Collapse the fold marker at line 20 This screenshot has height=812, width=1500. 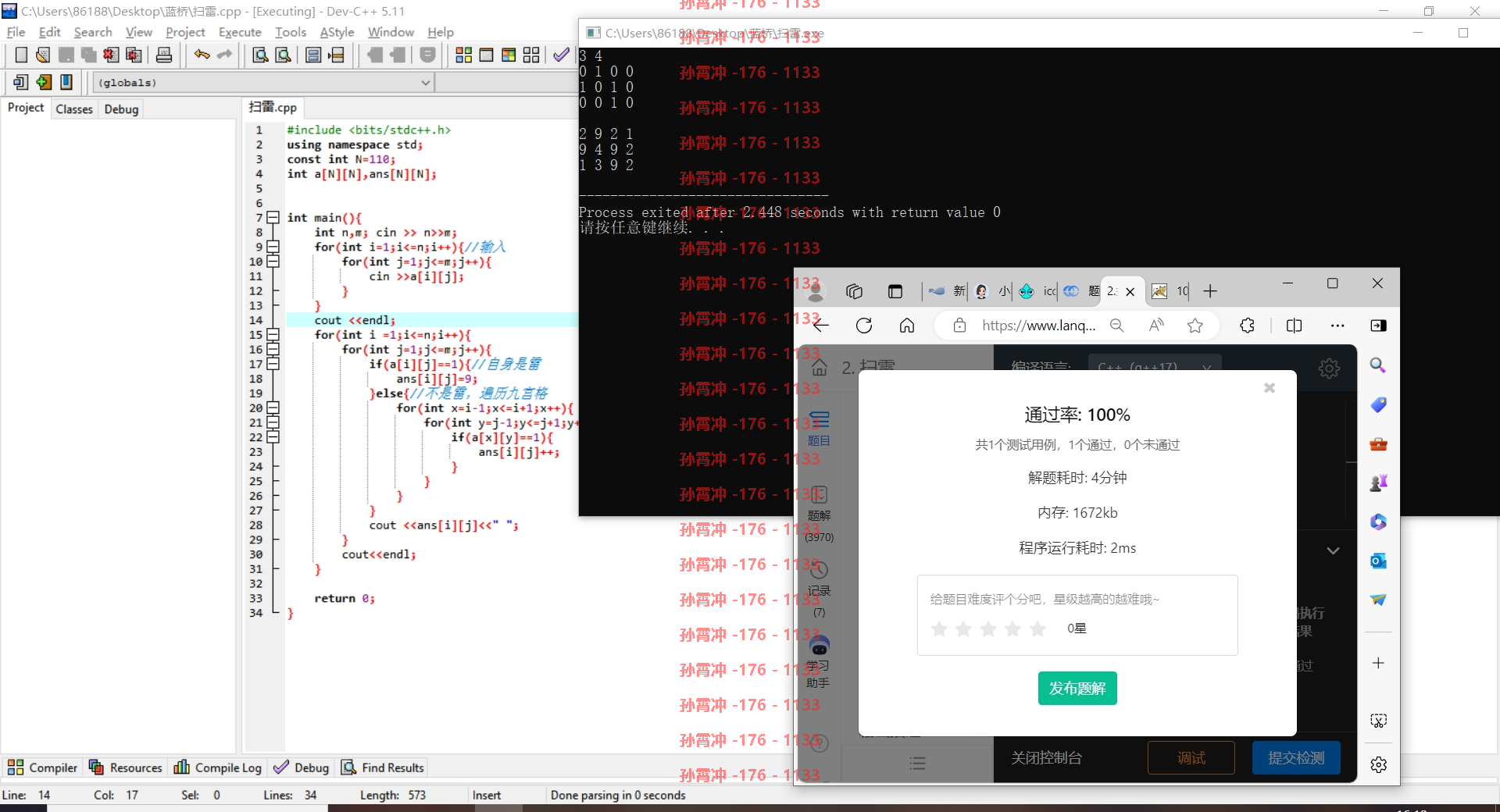[x=273, y=408]
